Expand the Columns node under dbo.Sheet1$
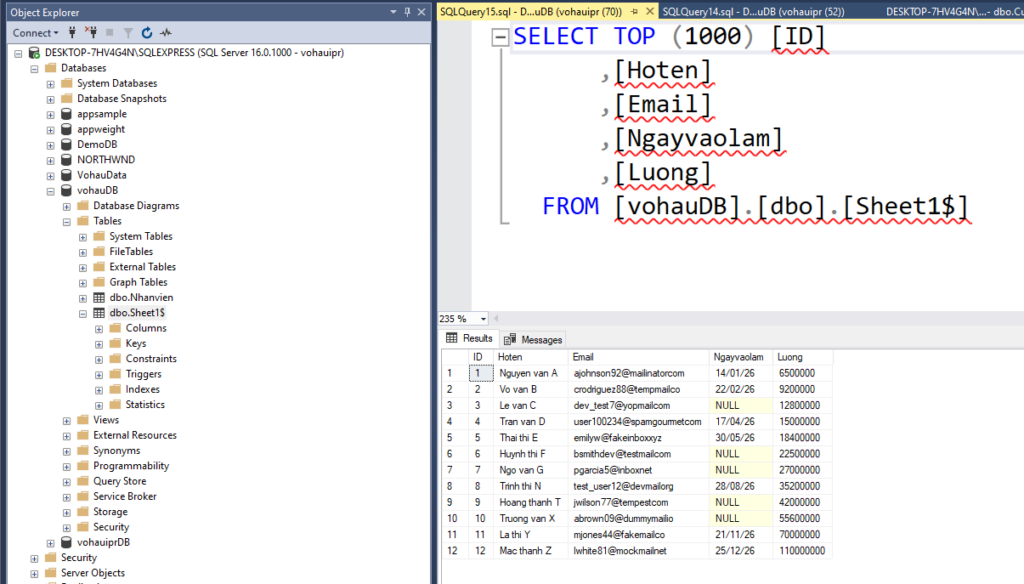This screenshot has height=584, width=1024. click(99, 329)
